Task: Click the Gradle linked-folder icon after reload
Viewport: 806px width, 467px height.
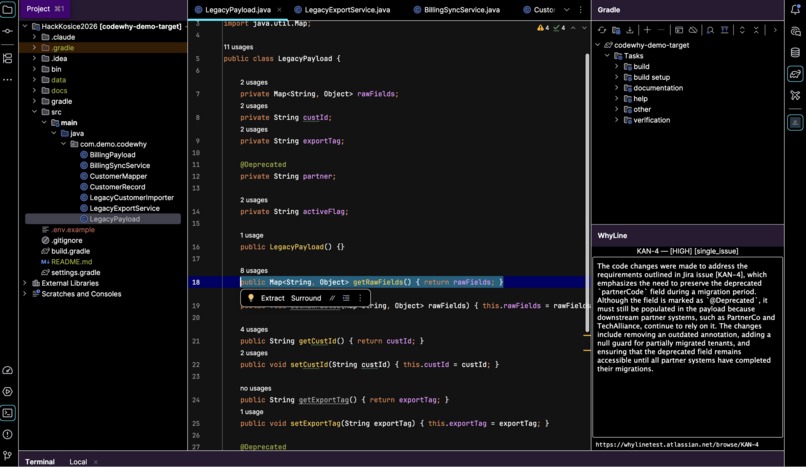Action: [x=616, y=30]
